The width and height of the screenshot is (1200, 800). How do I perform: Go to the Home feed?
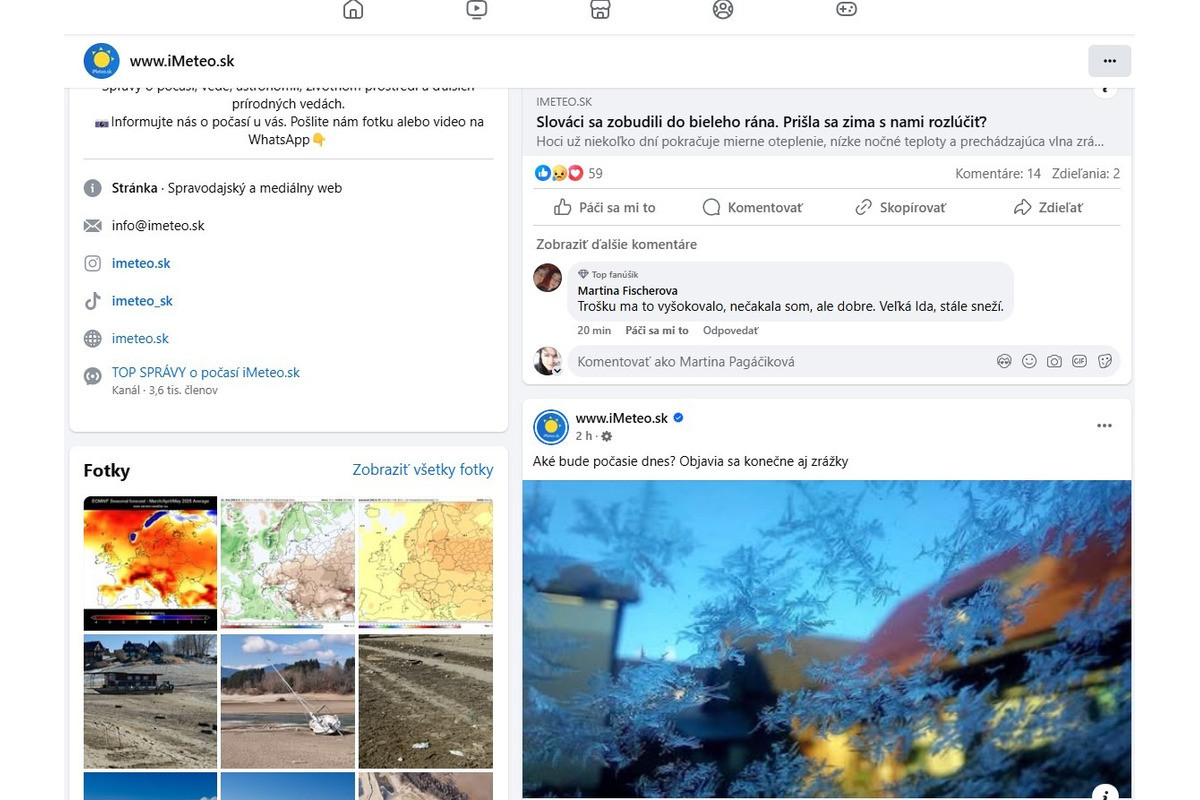[352, 11]
